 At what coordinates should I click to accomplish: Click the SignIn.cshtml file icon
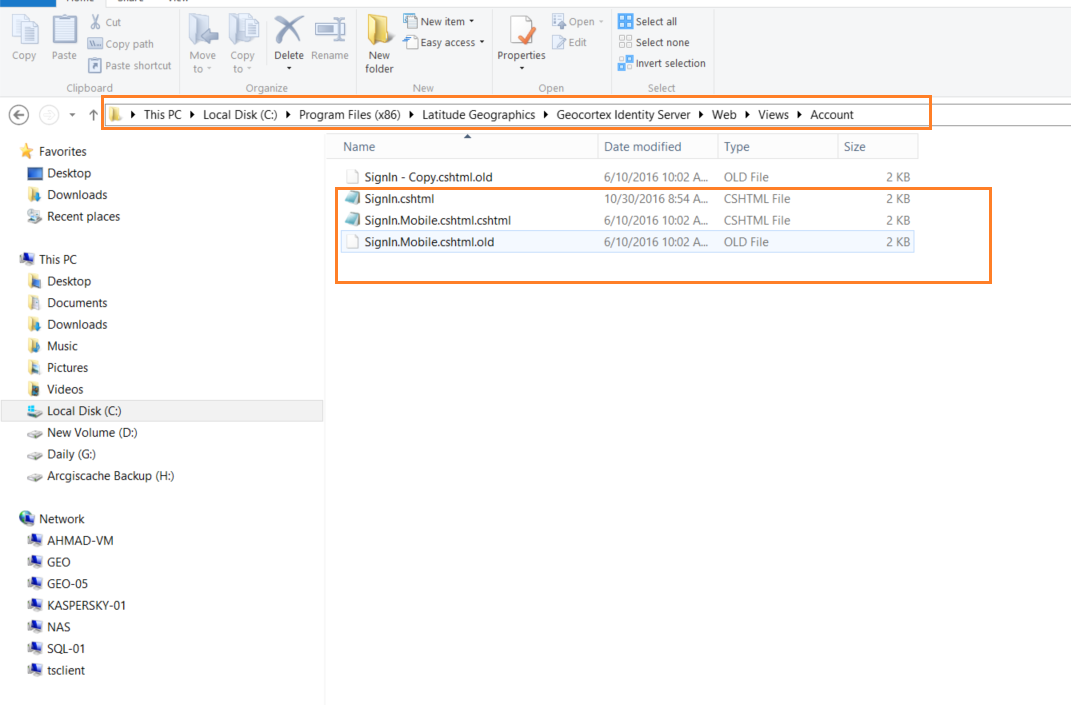[352, 198]
